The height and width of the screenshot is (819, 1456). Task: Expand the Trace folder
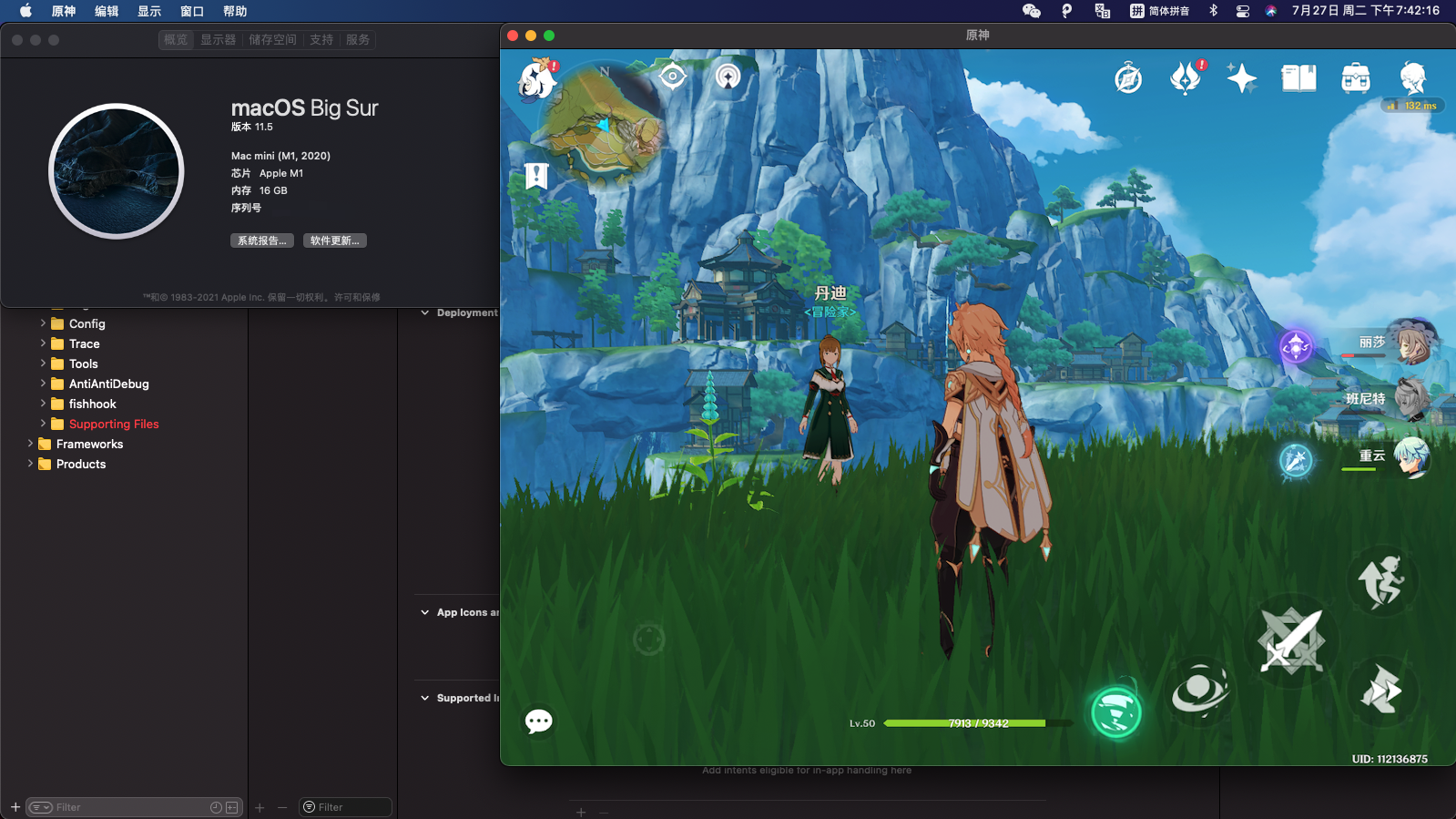(43, 343)
